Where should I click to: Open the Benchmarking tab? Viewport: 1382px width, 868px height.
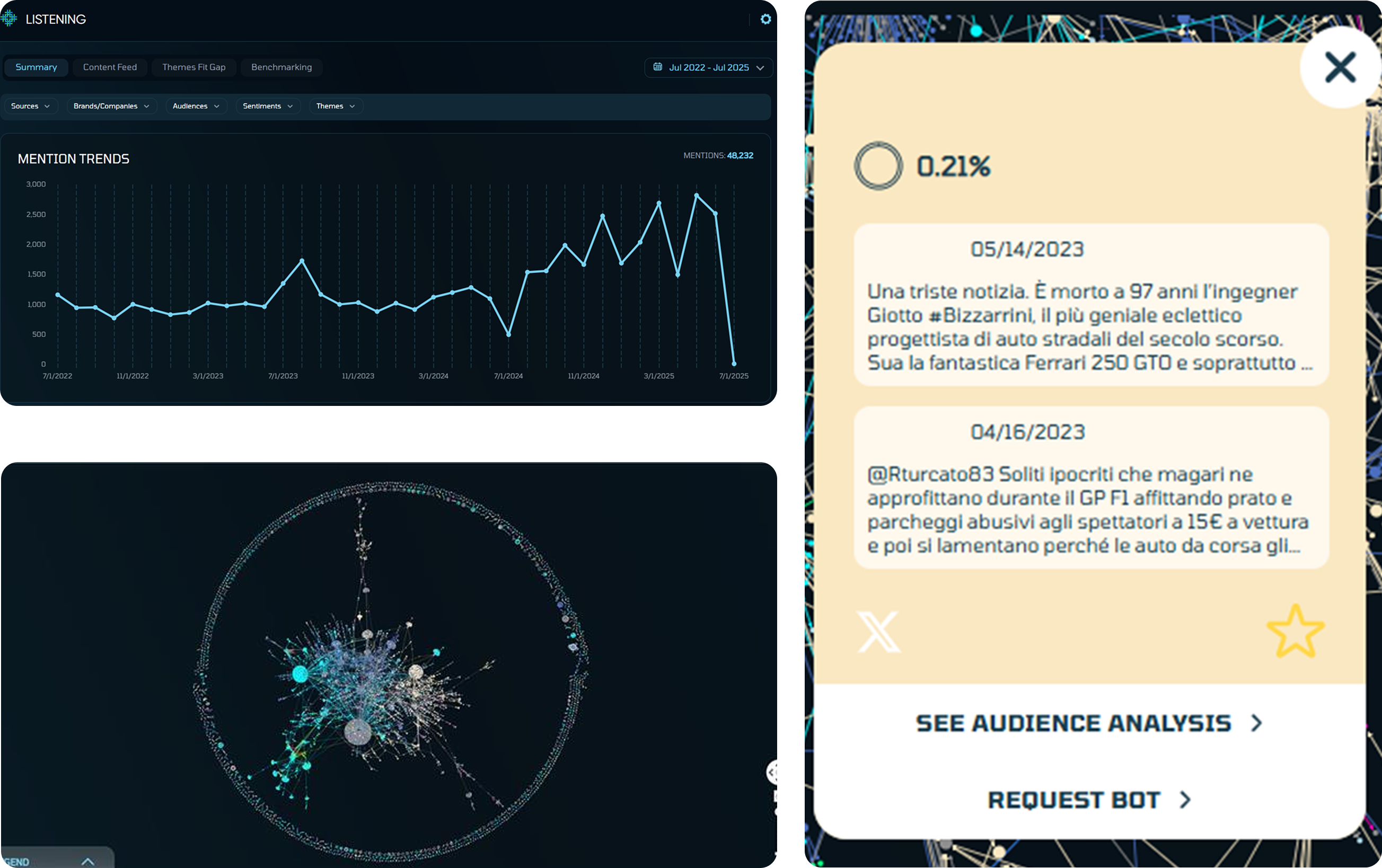[281, 67]
